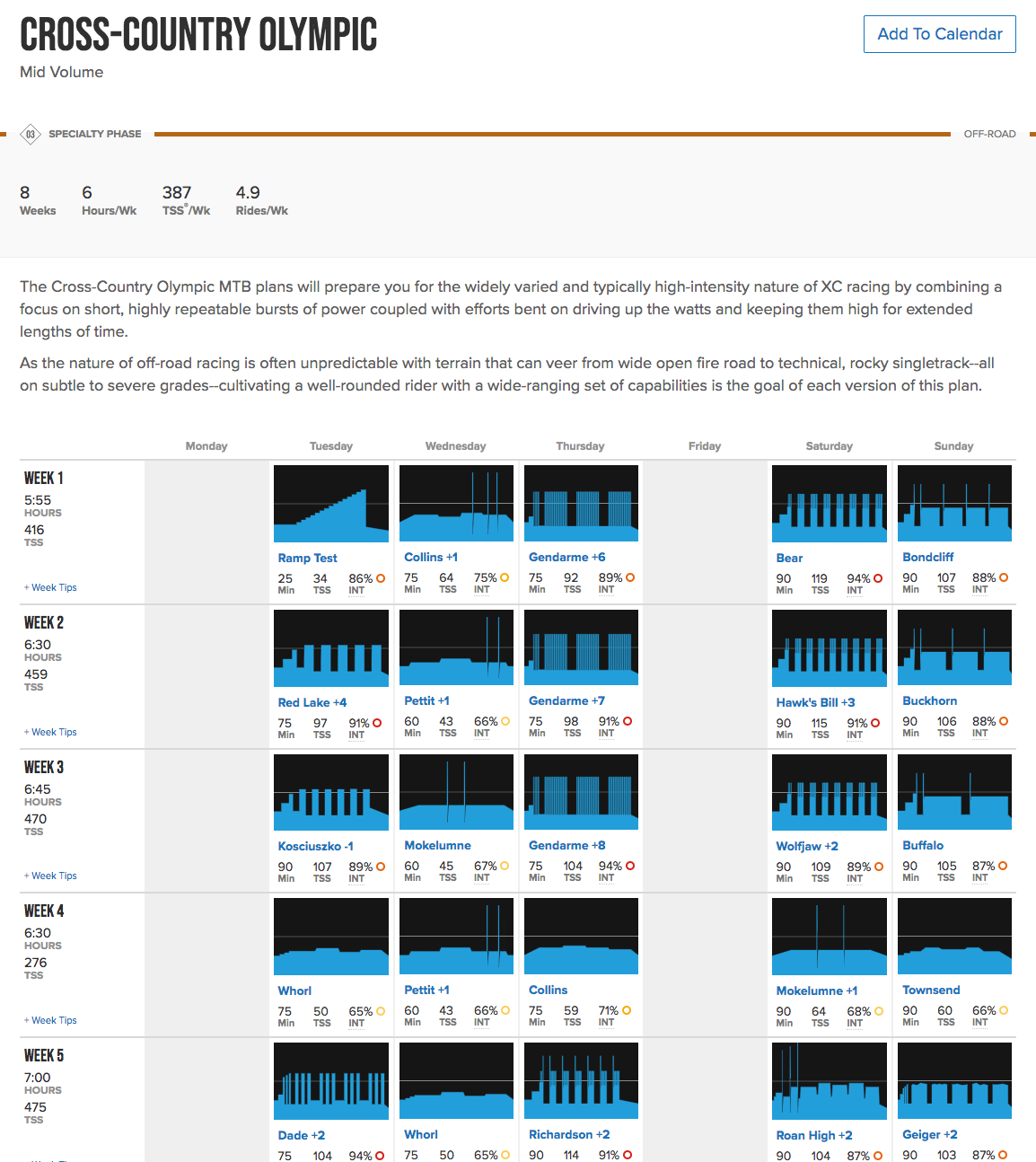Open the Townsend workout link

931,990
